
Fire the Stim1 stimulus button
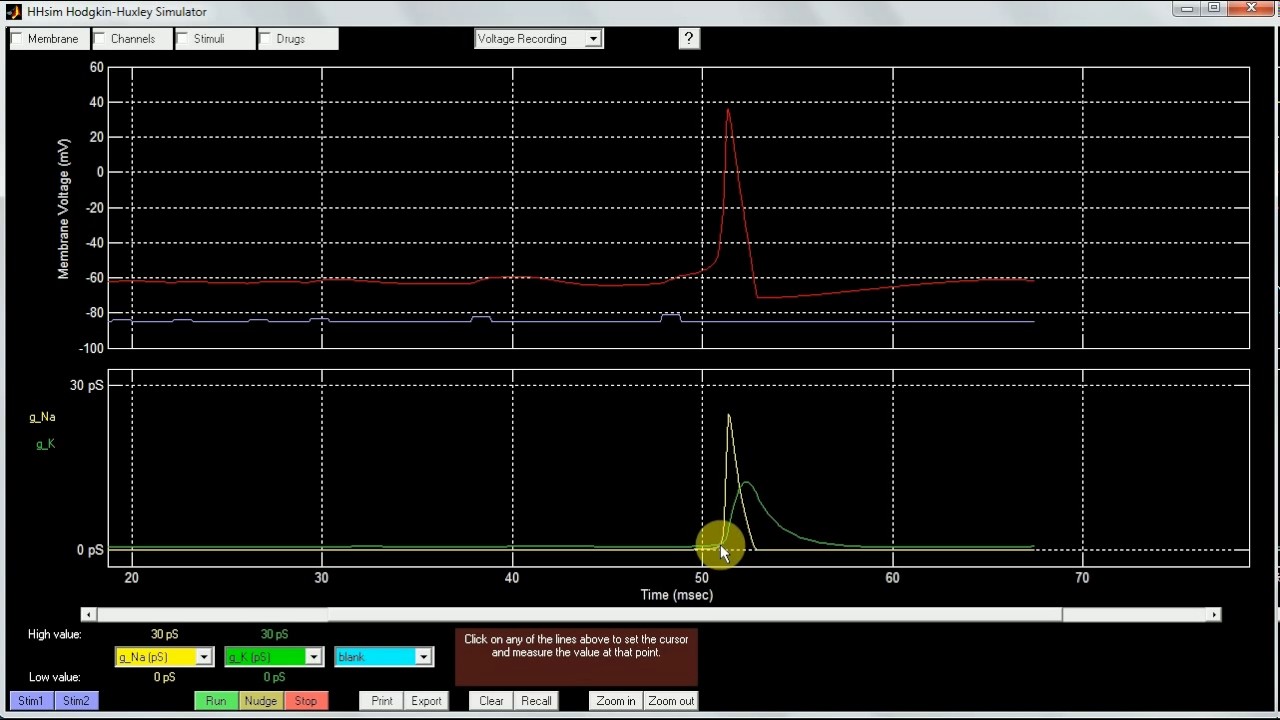click(x=31, y=701)
